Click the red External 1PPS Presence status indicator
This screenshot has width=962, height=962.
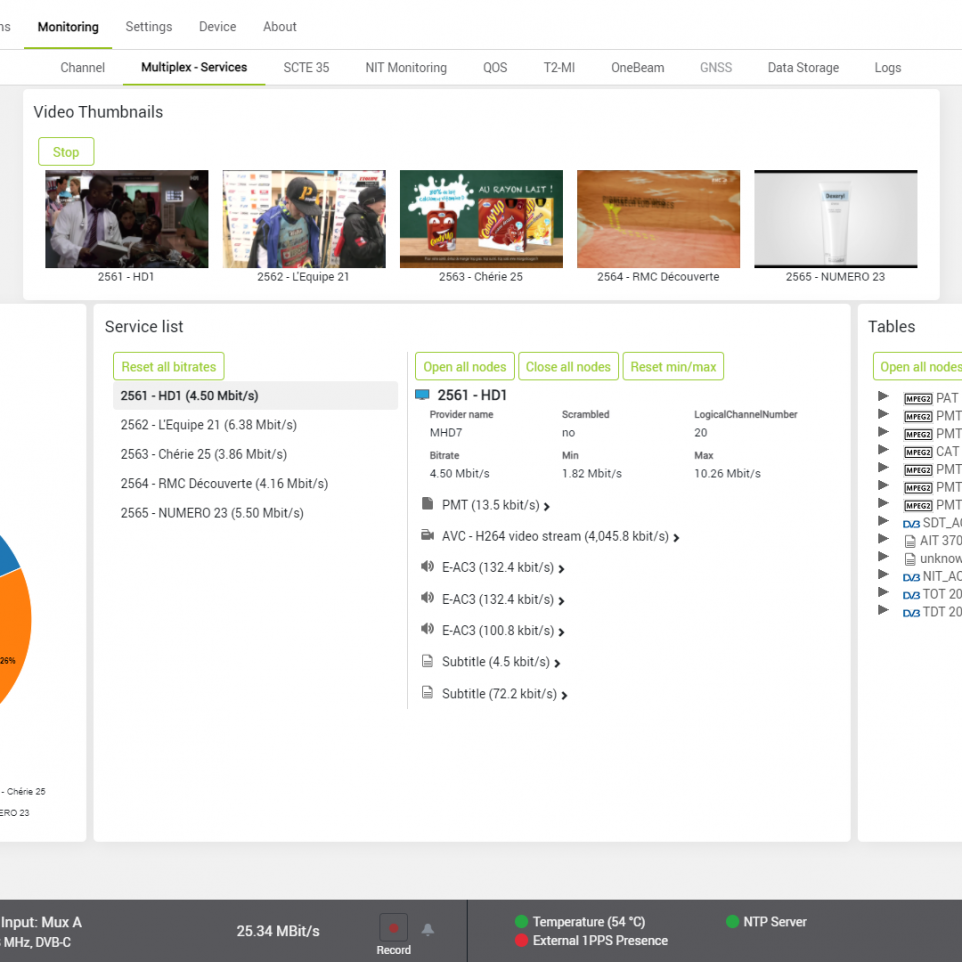[x=521, y=940]
